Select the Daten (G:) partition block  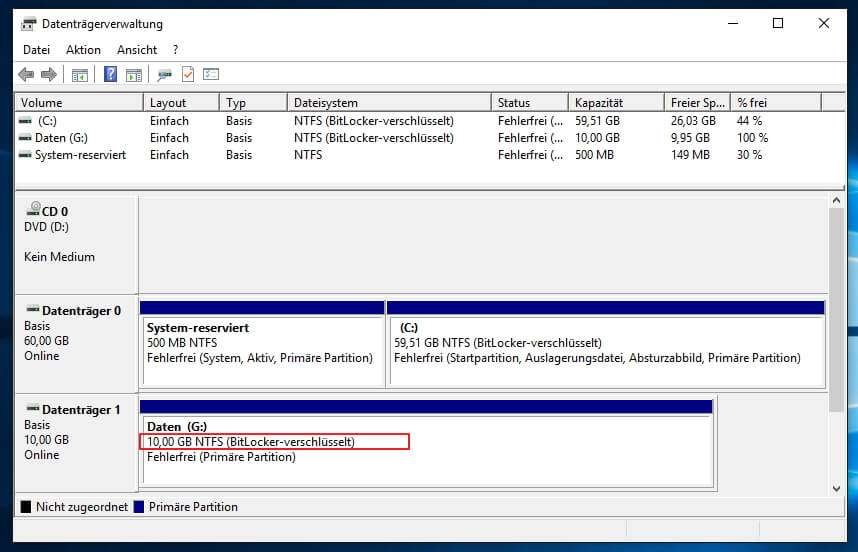coord(426,443)
